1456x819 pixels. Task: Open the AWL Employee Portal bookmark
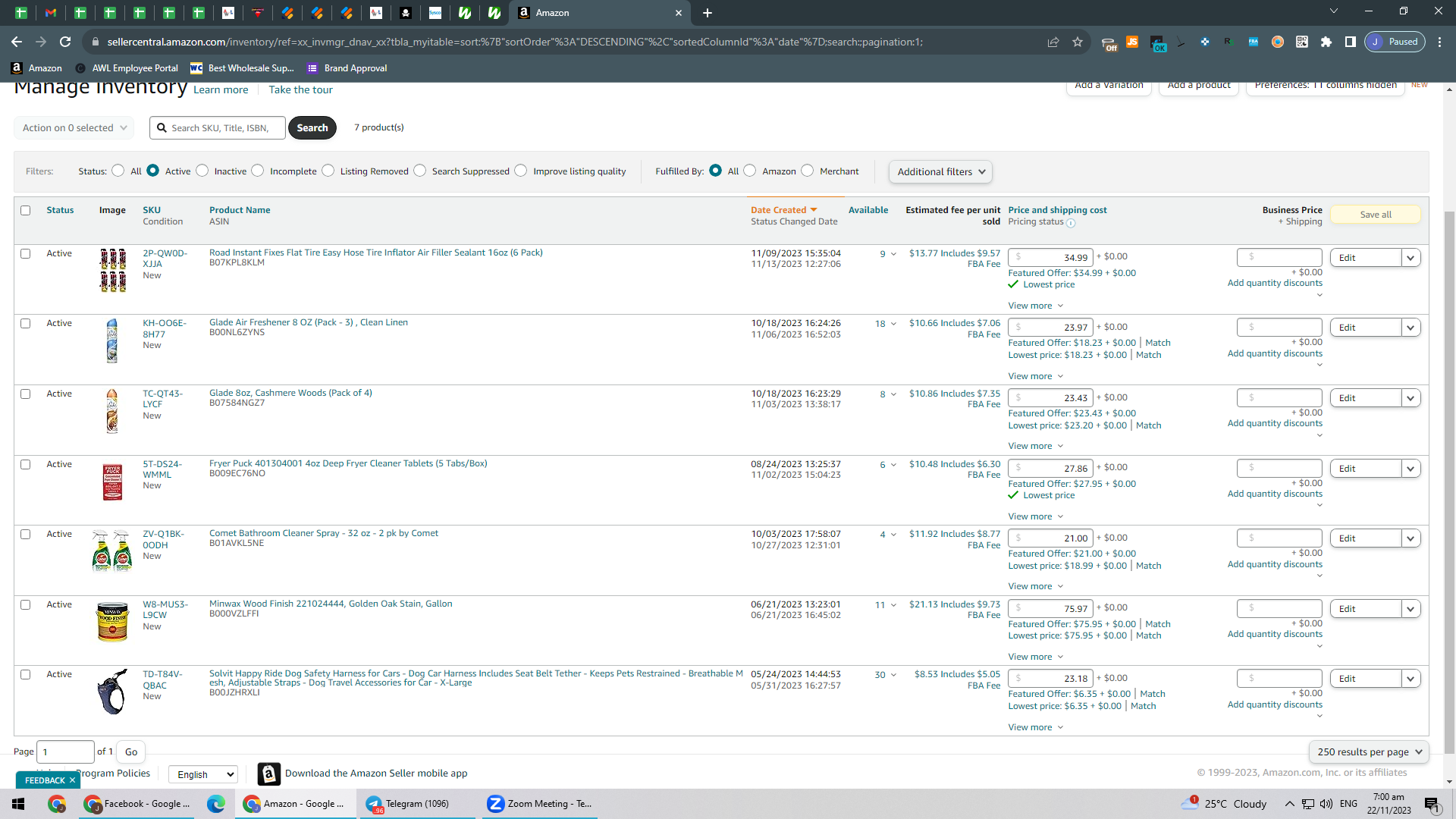[127, 68]
